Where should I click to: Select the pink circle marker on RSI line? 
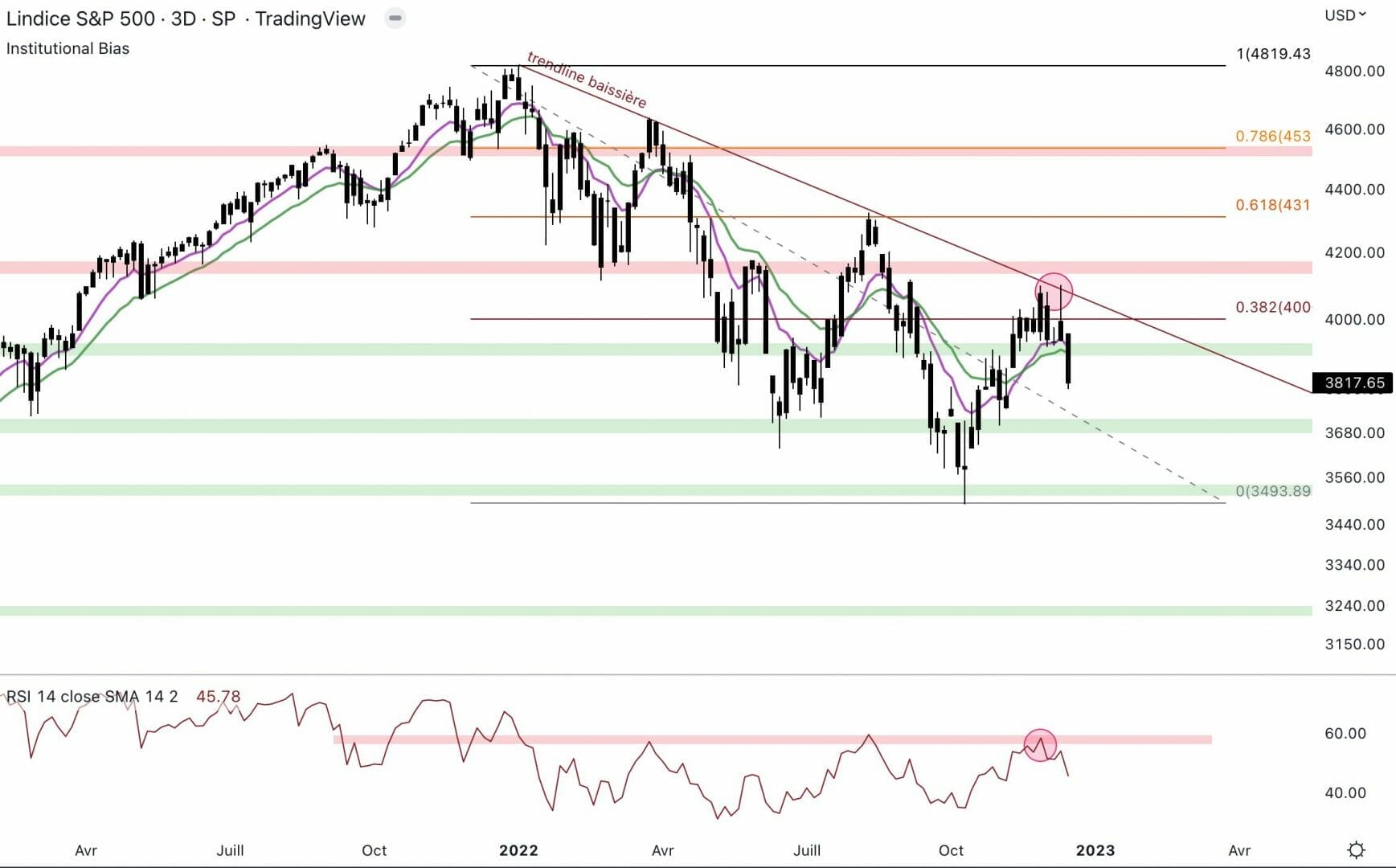(x=1040, y=745)
